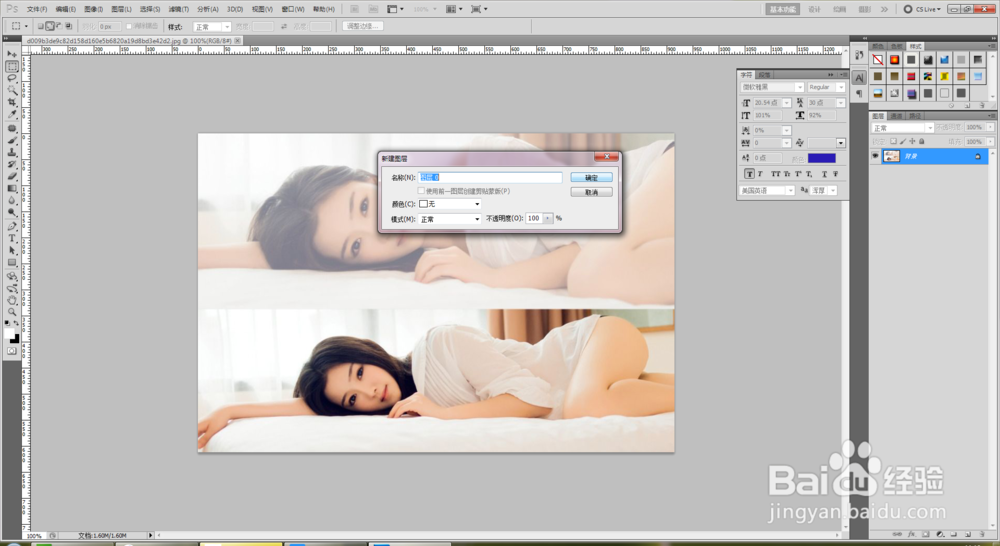Select the Rectangular Marquee tool
Image resolution: width=1000 pixels, height=546 pixels.
point(12,66)
